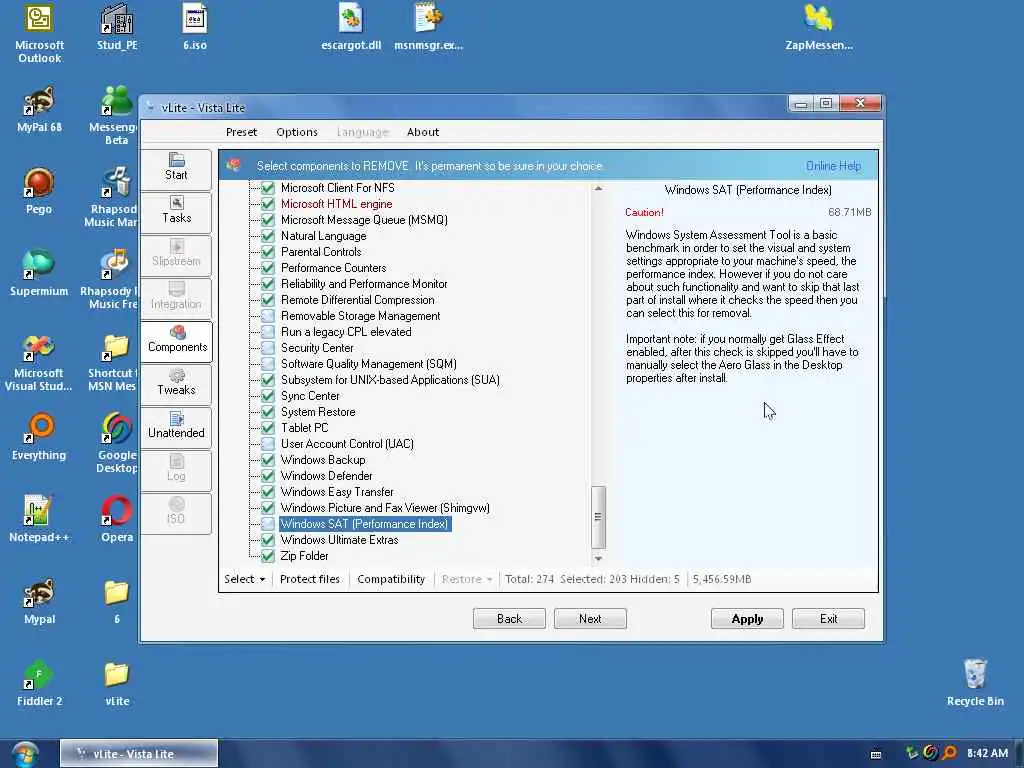Image resolution: width=1024 pixels, height=768 pixels.
Task: Uncheck the Windows Defender checkbox
Action: [x=268, y=476]
